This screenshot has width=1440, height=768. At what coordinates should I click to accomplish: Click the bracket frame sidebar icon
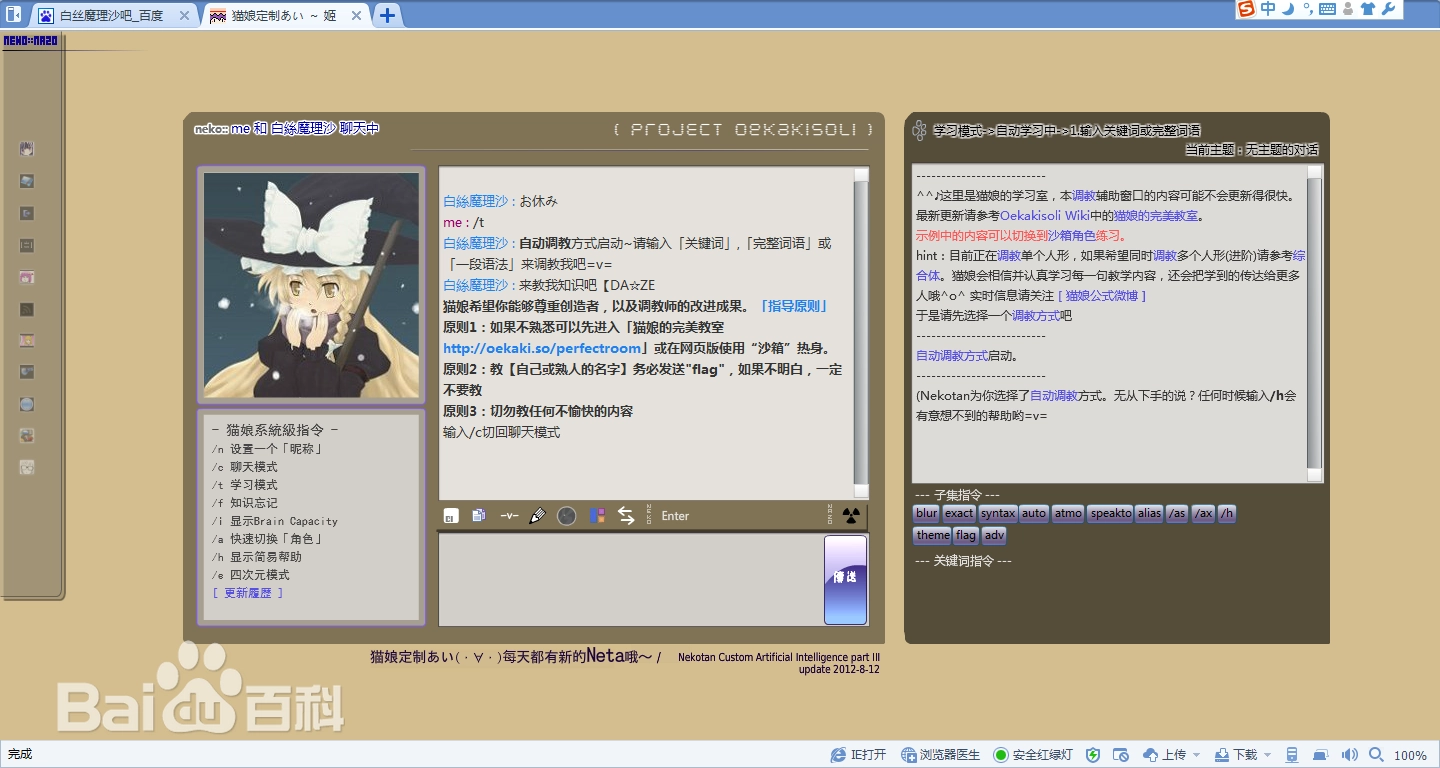27,245
